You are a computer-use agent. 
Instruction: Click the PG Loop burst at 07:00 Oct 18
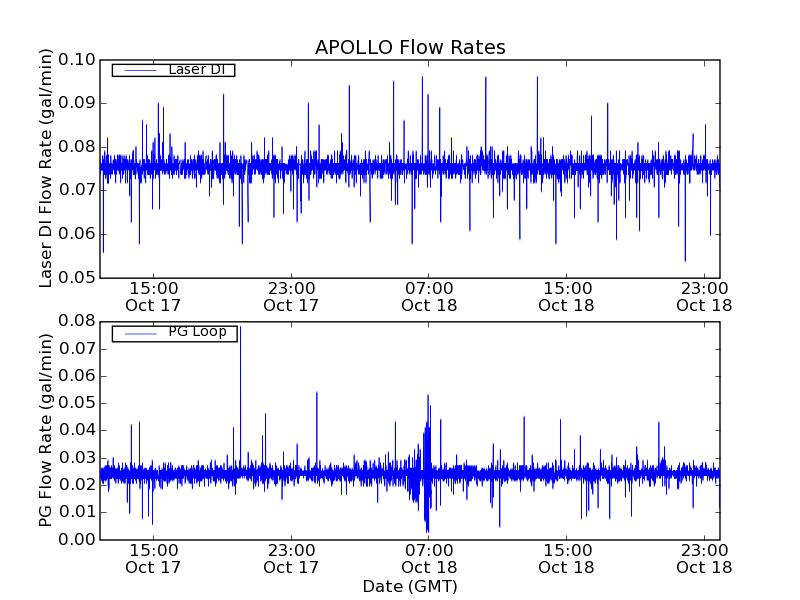[x=427, y=463]
